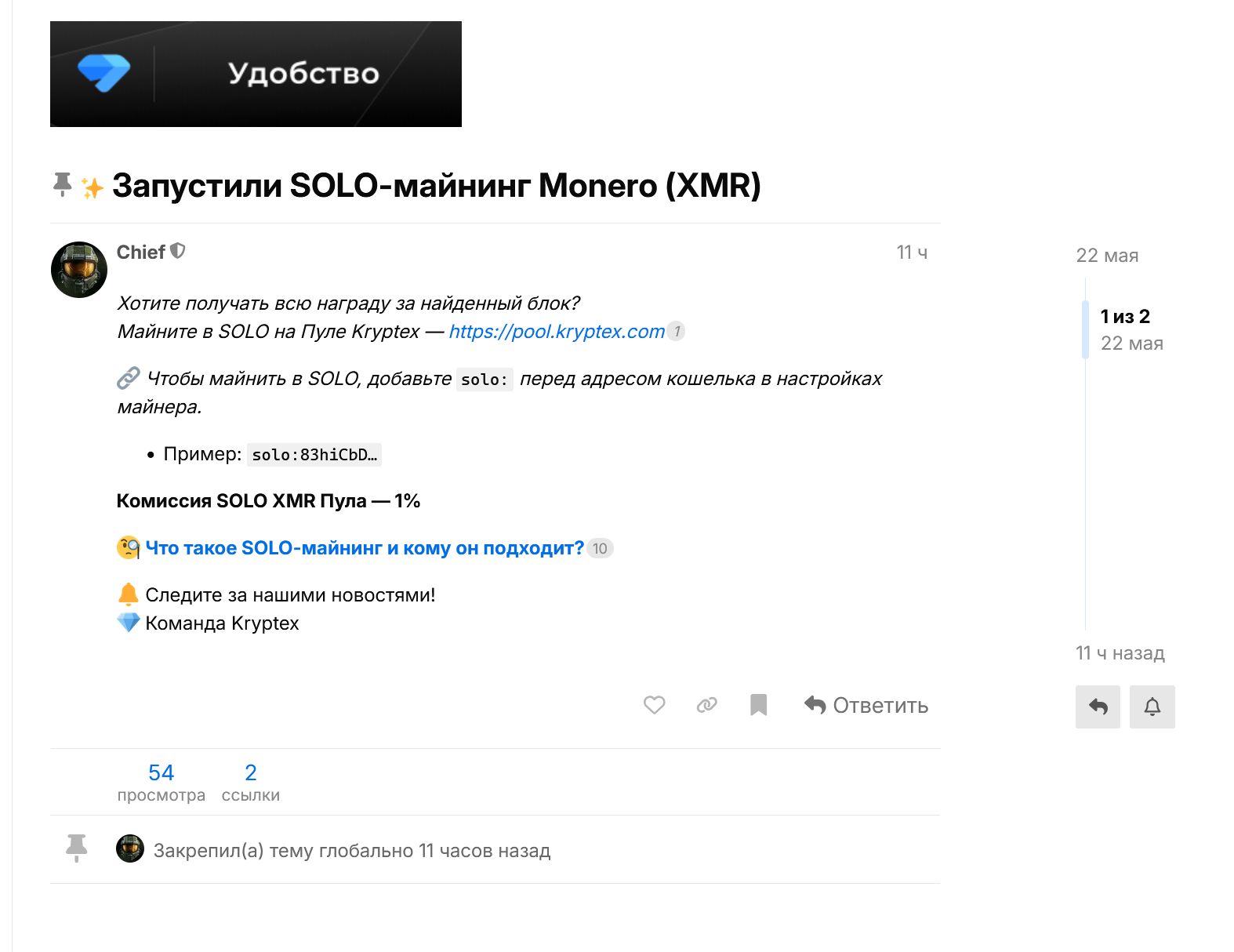Open small avatar in pinned notice
The height and width of the screenshot is (952, 1234).
point(130,848)
